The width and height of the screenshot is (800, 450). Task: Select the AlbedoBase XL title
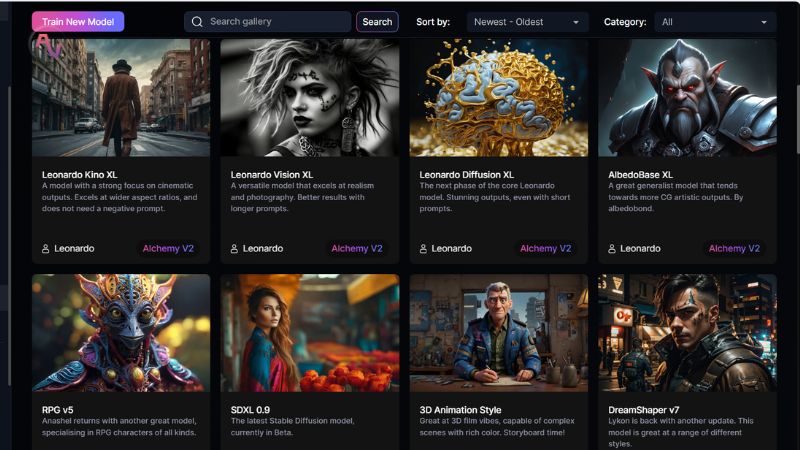[x=640, y=174]
